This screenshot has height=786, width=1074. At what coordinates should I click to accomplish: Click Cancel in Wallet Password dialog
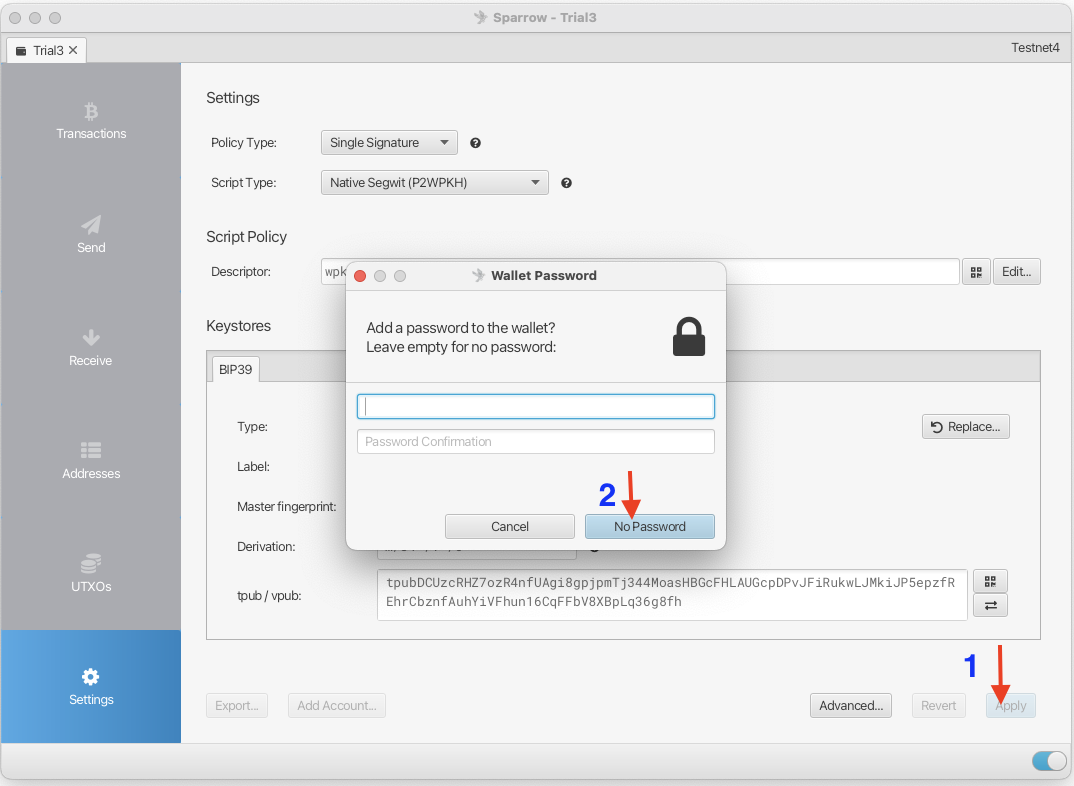(510, 527)
